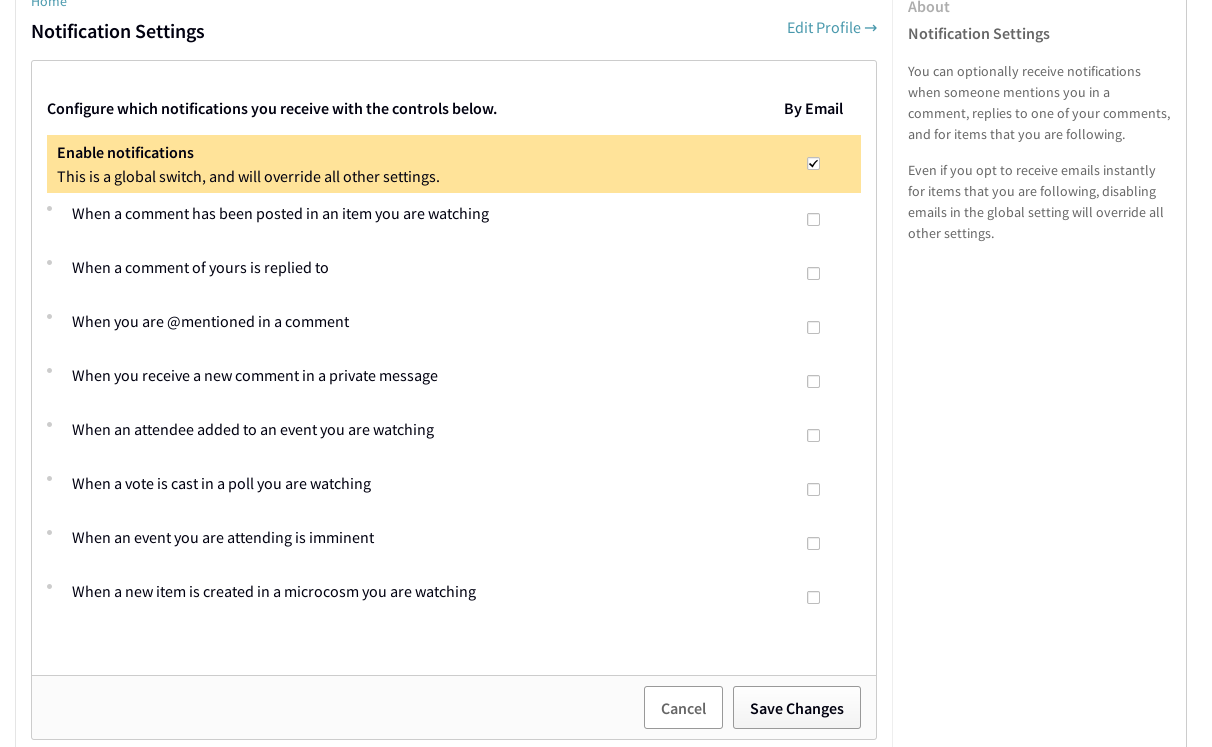Check email for attendee added to event
Viewport: 1212px width, 747px height.
click(813, 435)
